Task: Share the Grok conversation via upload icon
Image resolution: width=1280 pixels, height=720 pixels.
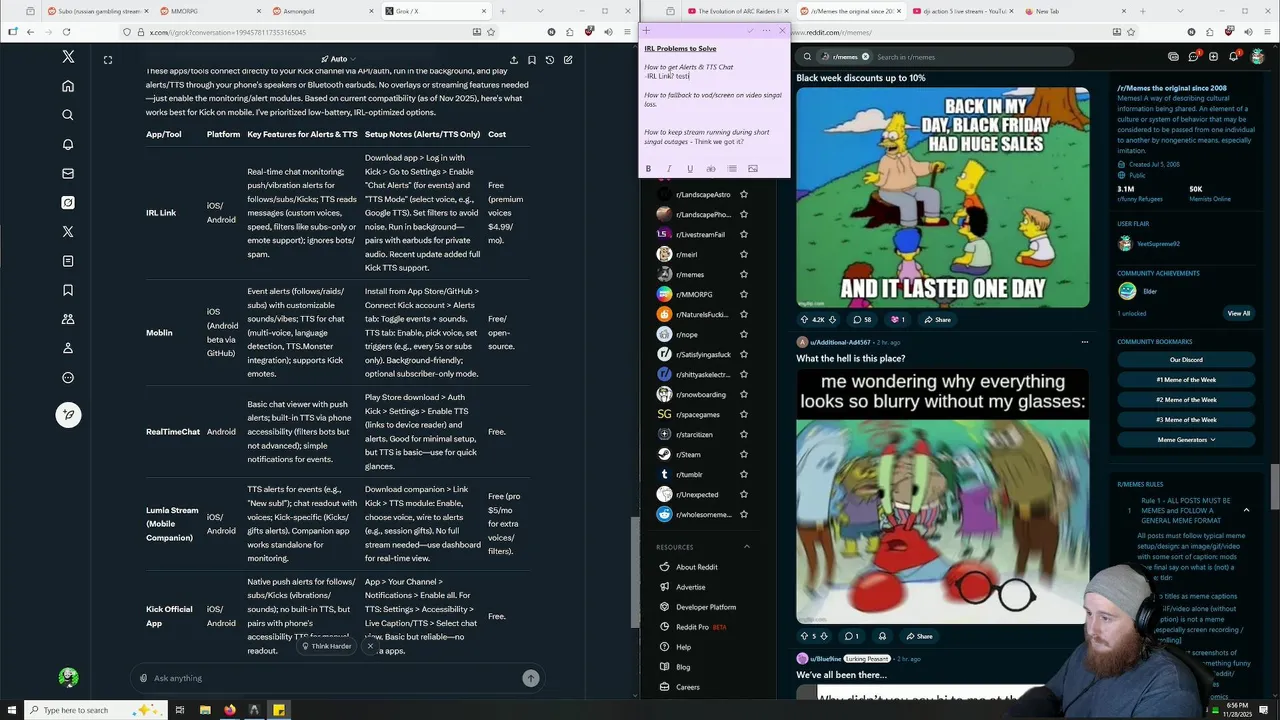Action: 514,60
